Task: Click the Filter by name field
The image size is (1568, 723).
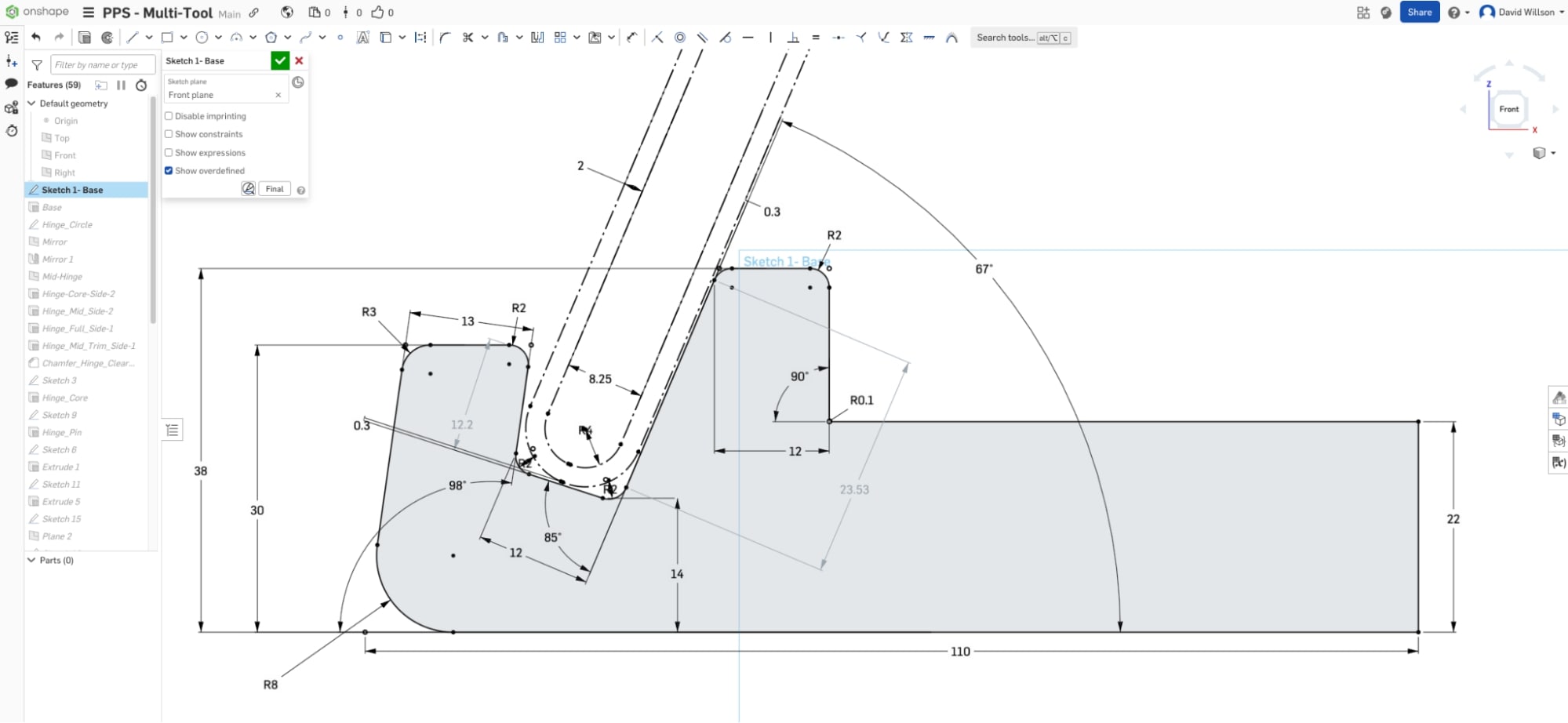Action: click(x=103, y=65)
